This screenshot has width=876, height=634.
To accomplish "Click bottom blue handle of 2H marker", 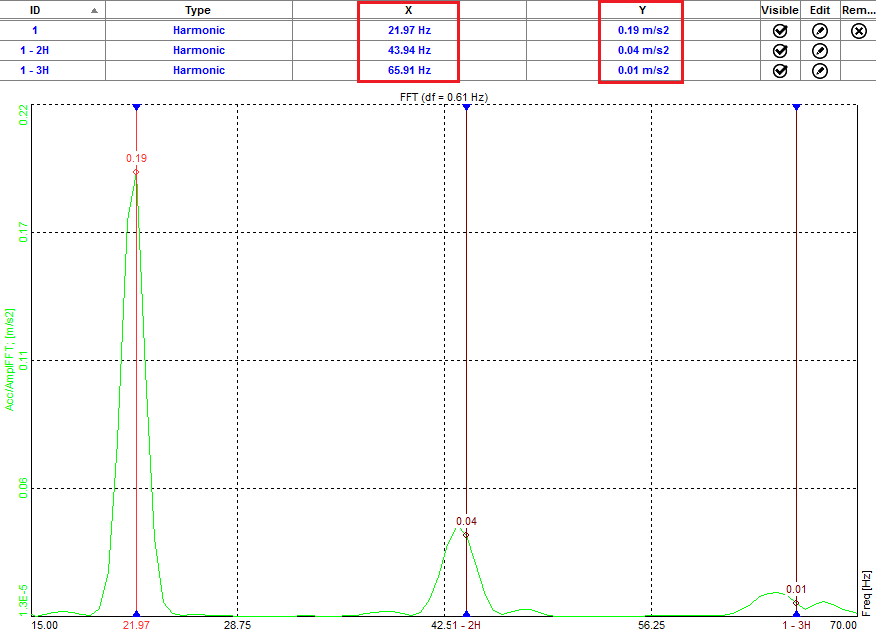I will pos(466,614).
